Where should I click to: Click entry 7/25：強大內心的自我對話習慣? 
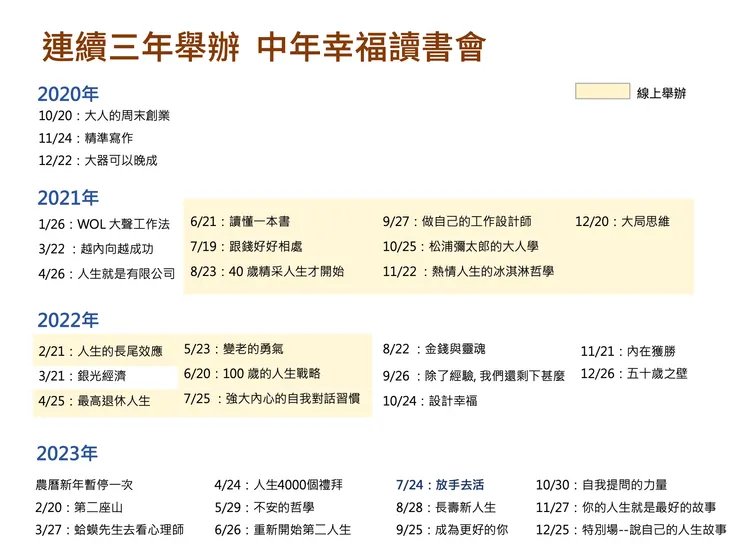[x=272, y=398]
